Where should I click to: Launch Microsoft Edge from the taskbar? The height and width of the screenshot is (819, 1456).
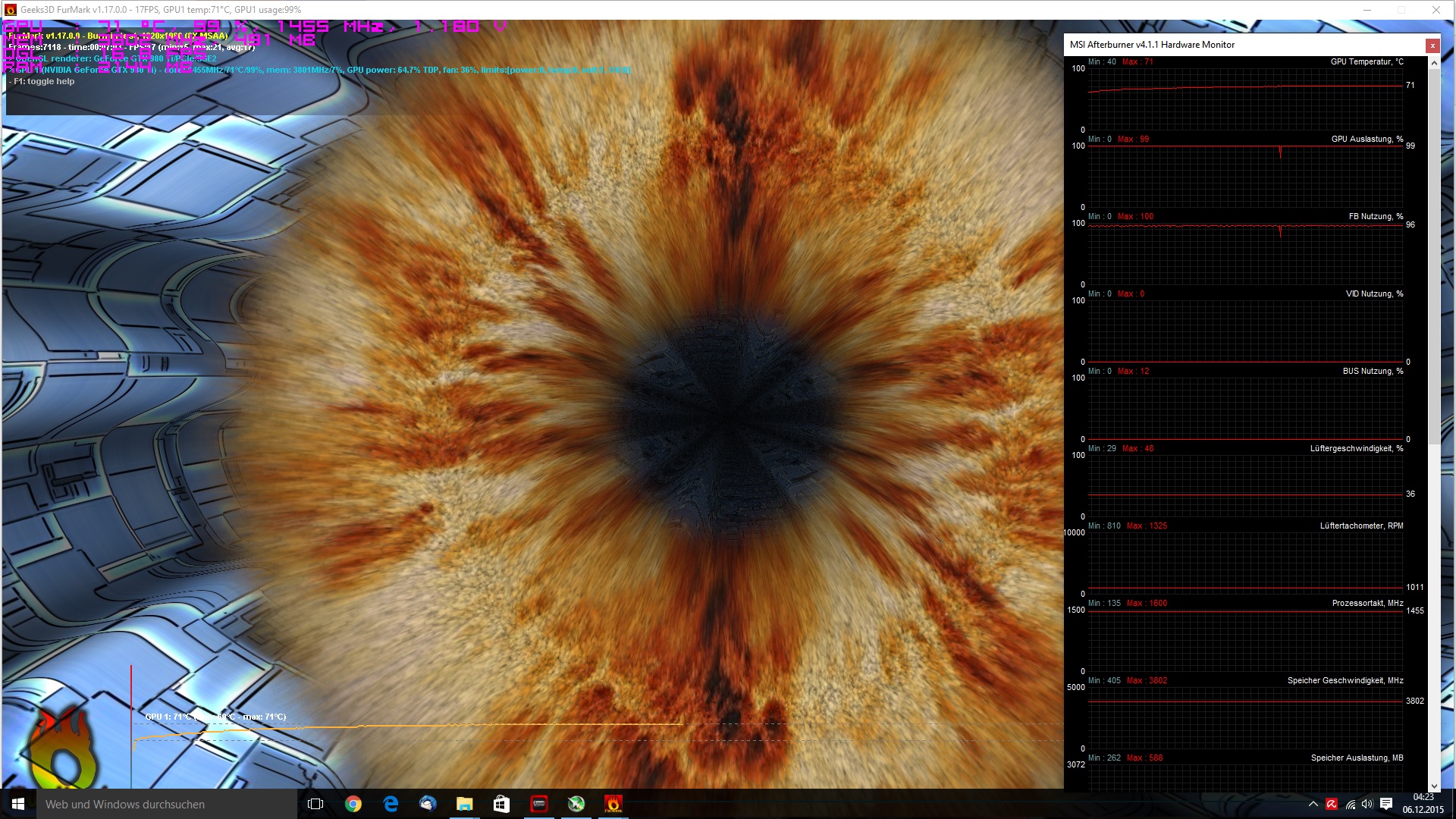point(391,804)
